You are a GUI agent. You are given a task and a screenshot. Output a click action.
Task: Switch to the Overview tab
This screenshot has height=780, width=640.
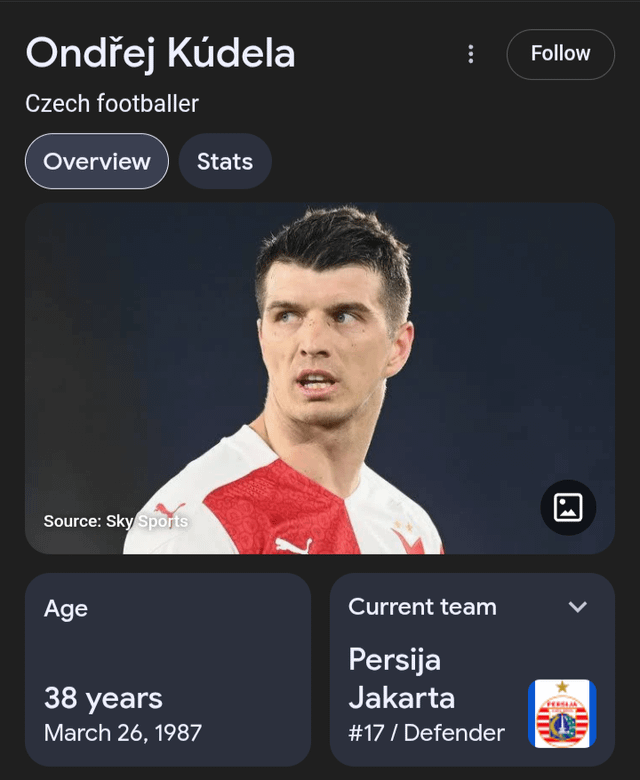click(97, 161)
